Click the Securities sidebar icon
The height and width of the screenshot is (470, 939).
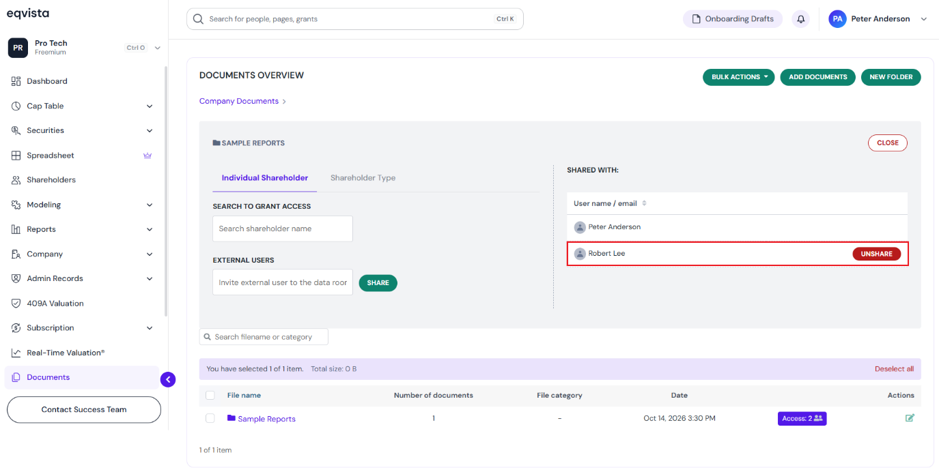click(16, 131)
